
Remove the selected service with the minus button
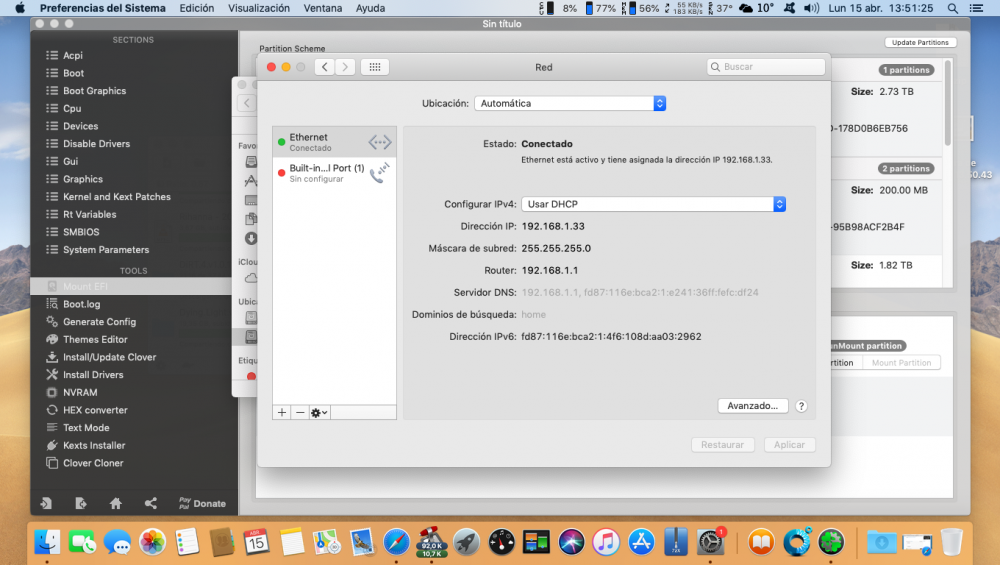[300, 413]
